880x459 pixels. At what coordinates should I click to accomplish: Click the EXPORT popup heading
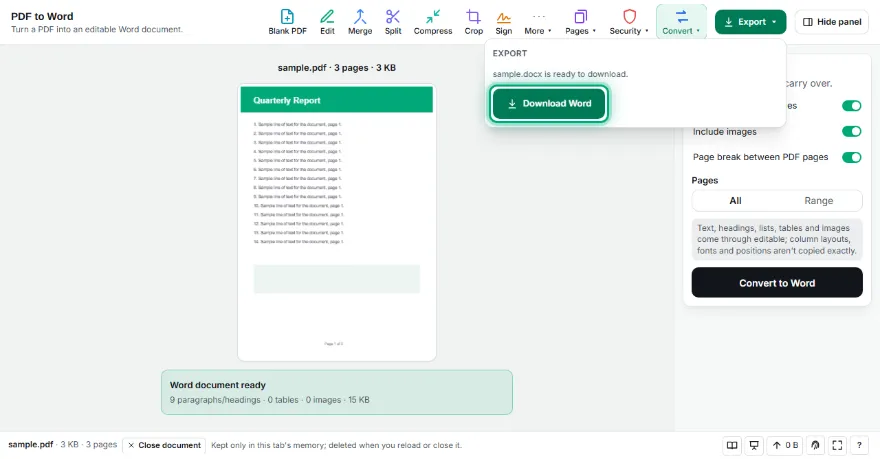510,53
